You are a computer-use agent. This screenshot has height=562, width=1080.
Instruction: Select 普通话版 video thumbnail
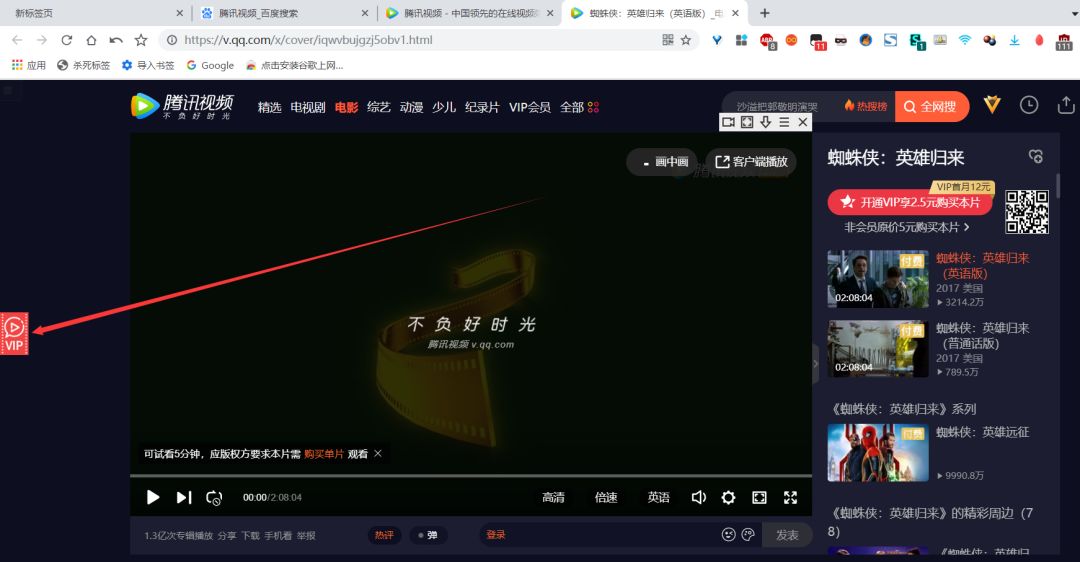click(x=878, y=348)
